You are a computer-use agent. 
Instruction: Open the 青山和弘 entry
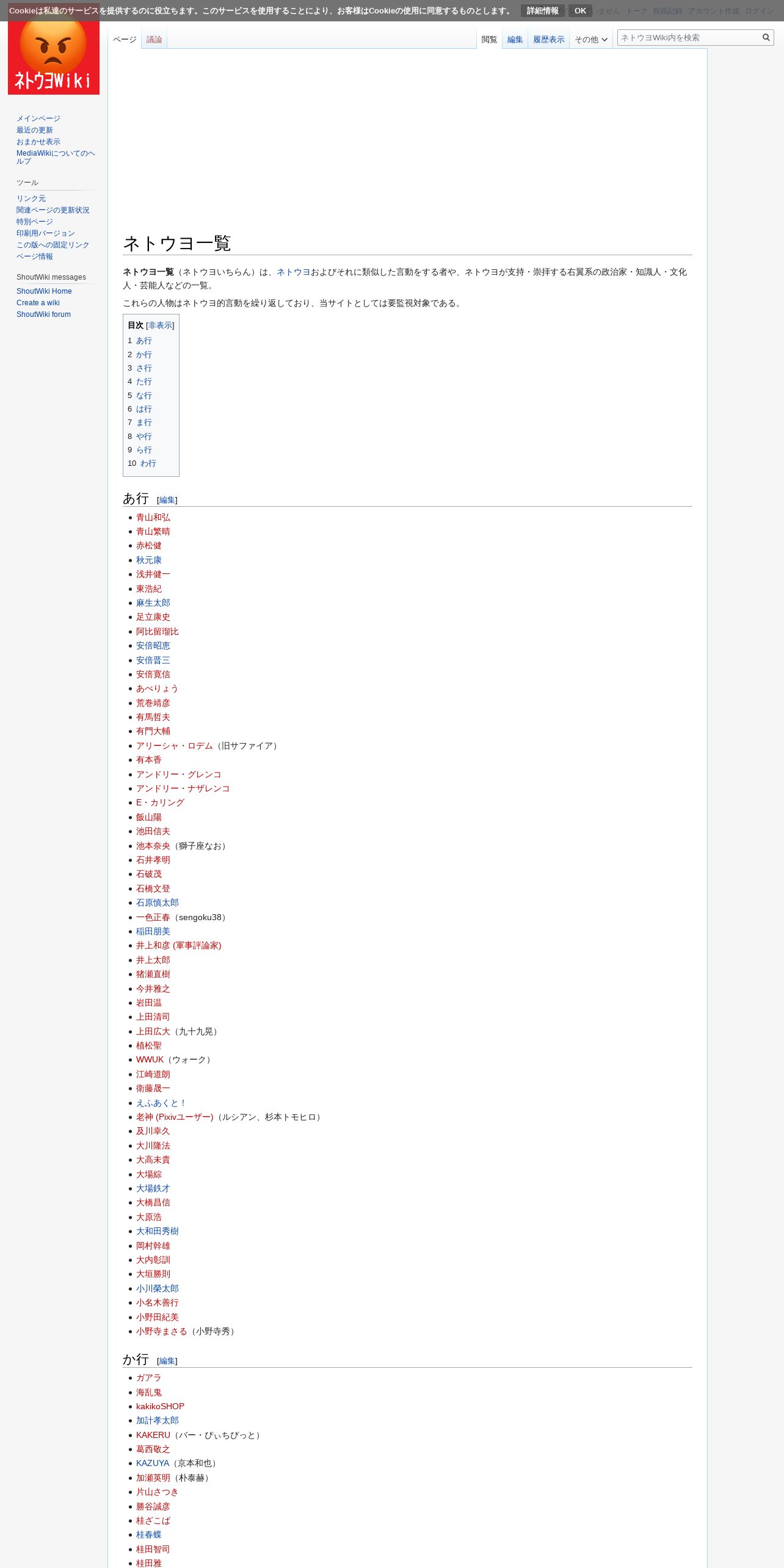[153, 517]
